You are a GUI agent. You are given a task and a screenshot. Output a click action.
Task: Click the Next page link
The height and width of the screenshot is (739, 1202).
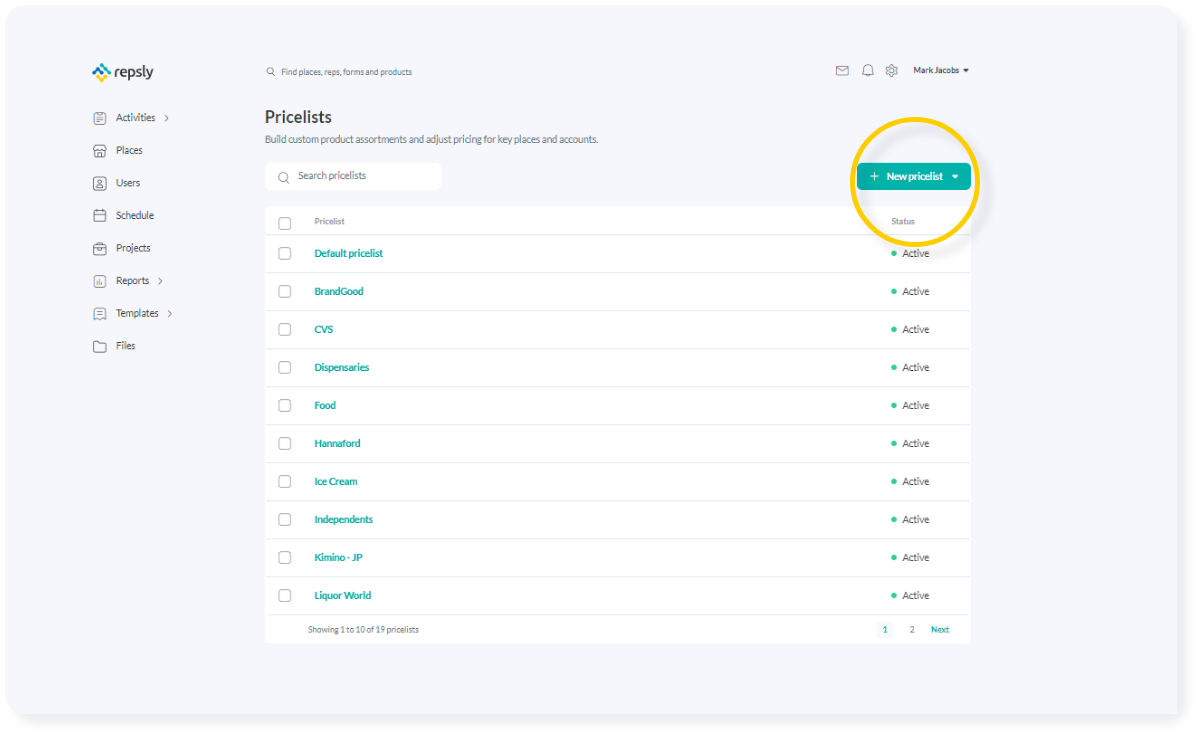(x=940, y=630)
